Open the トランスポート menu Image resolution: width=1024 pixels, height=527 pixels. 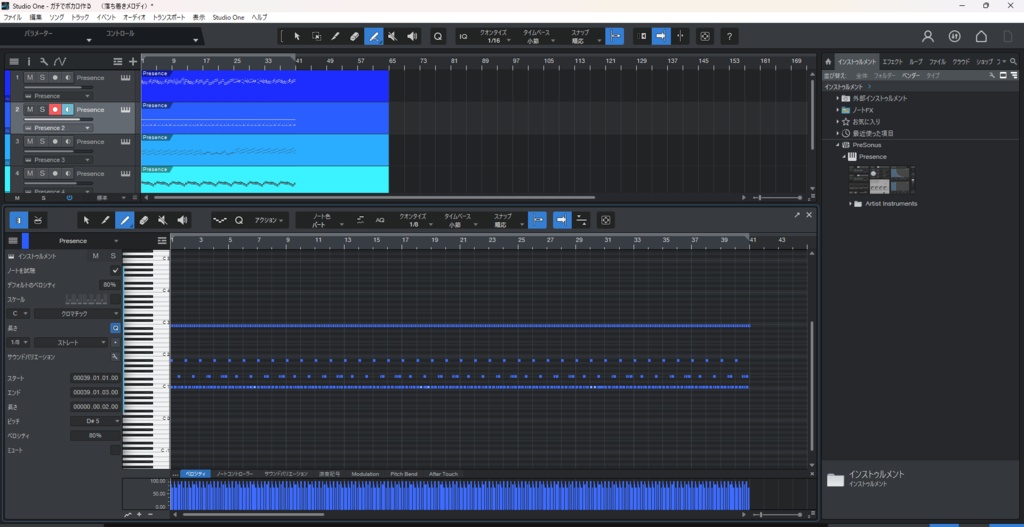tap(169, 17)
